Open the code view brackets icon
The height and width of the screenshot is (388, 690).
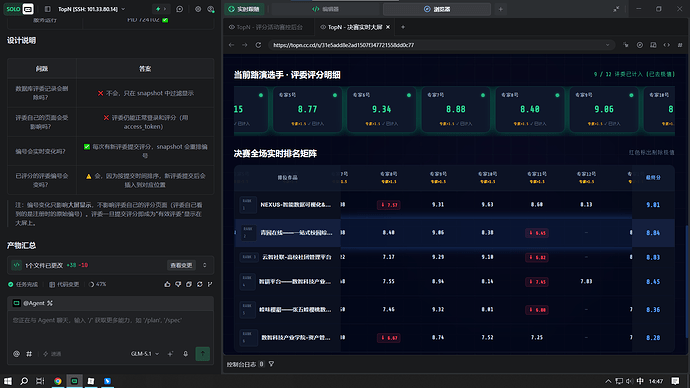pos(667,45)
